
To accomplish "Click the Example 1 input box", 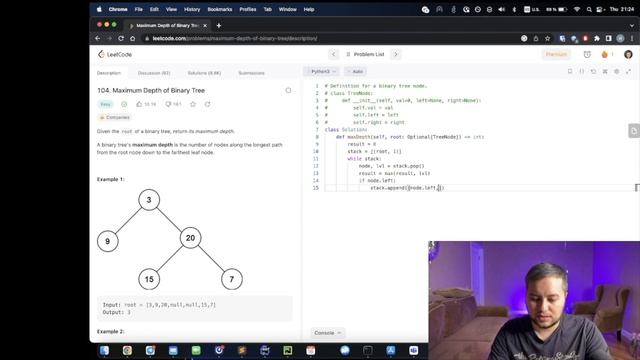I will (195, 309).
